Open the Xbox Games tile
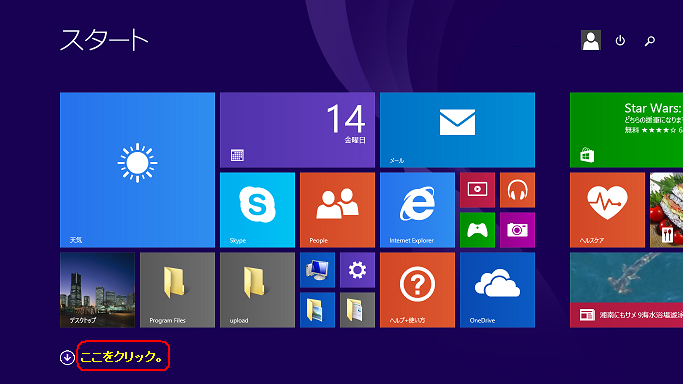683x384 pixels. [477, 230]
